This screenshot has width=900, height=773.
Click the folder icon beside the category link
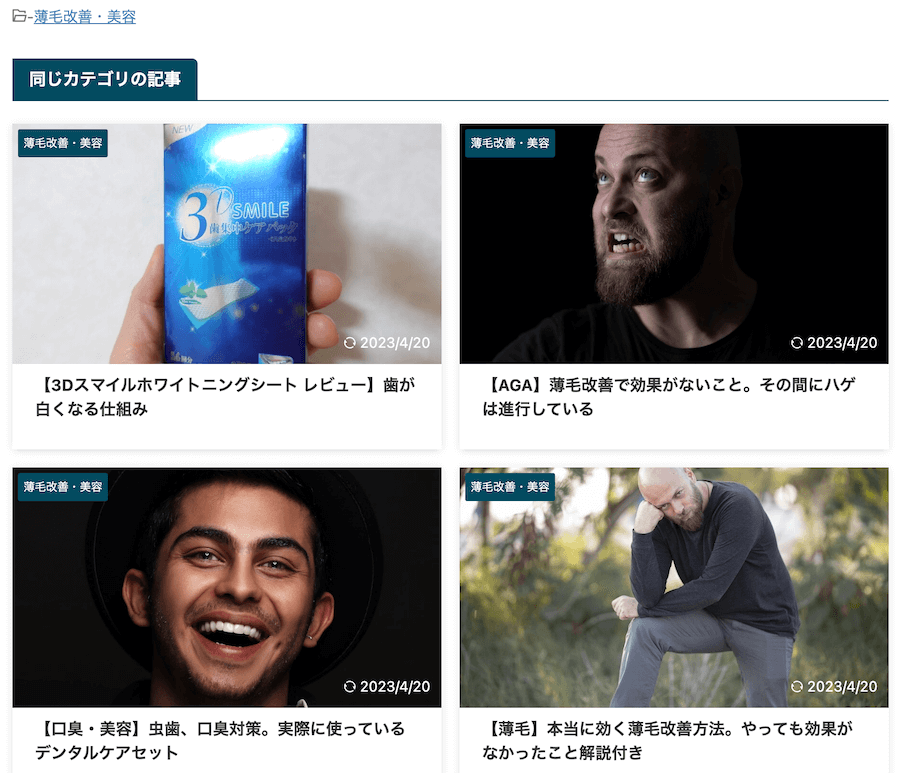click(x=20, y=16)
